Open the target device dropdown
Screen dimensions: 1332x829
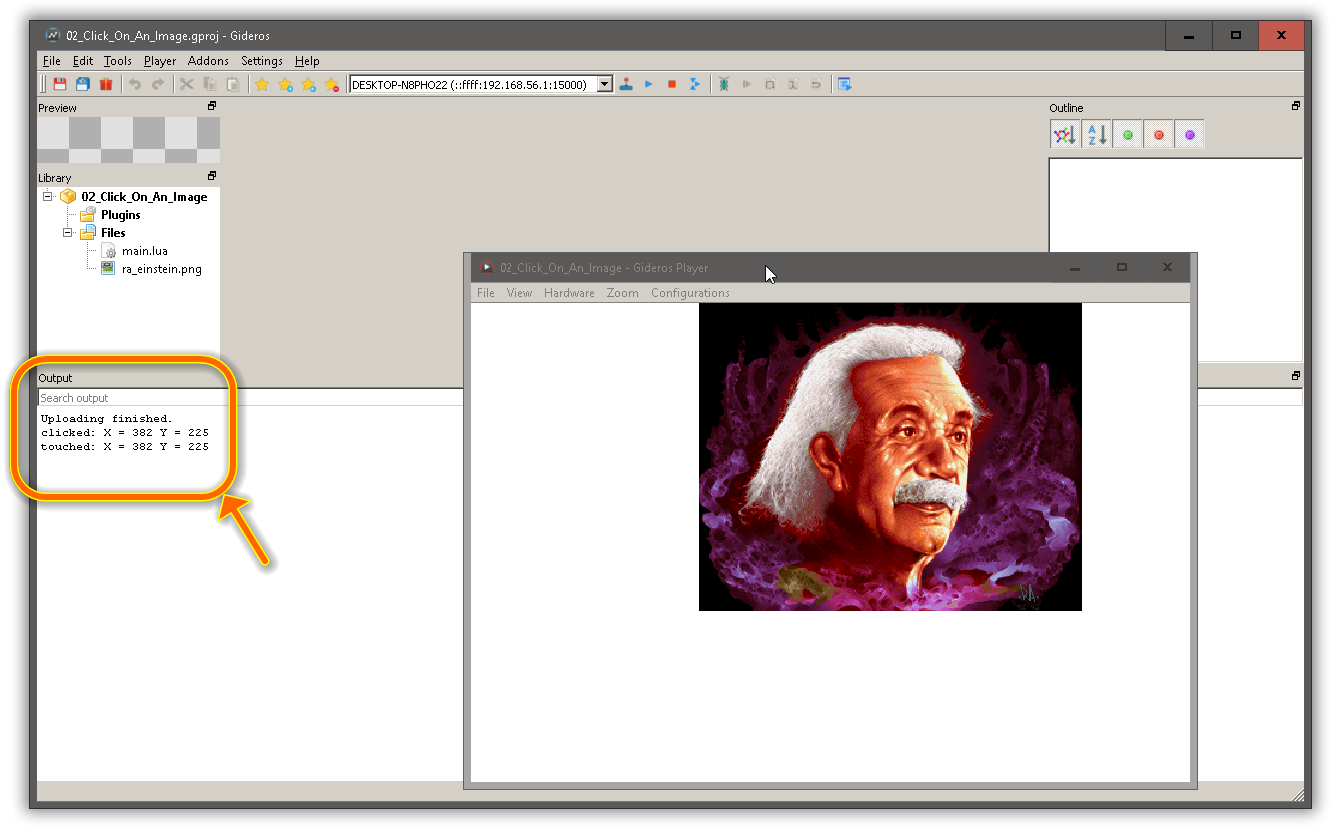[x=604, y=84]
